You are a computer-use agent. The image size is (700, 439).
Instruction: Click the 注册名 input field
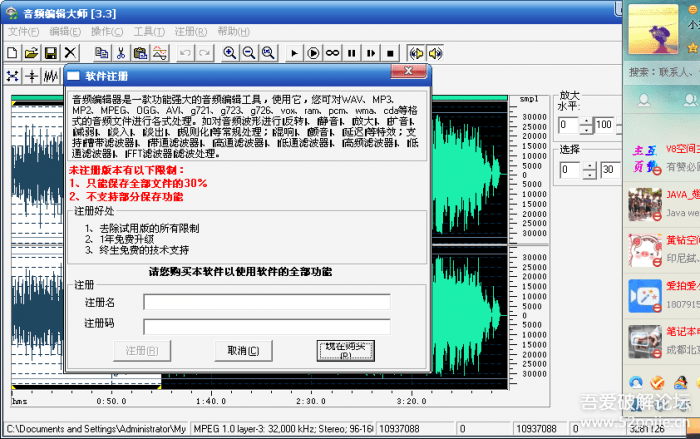266,303
